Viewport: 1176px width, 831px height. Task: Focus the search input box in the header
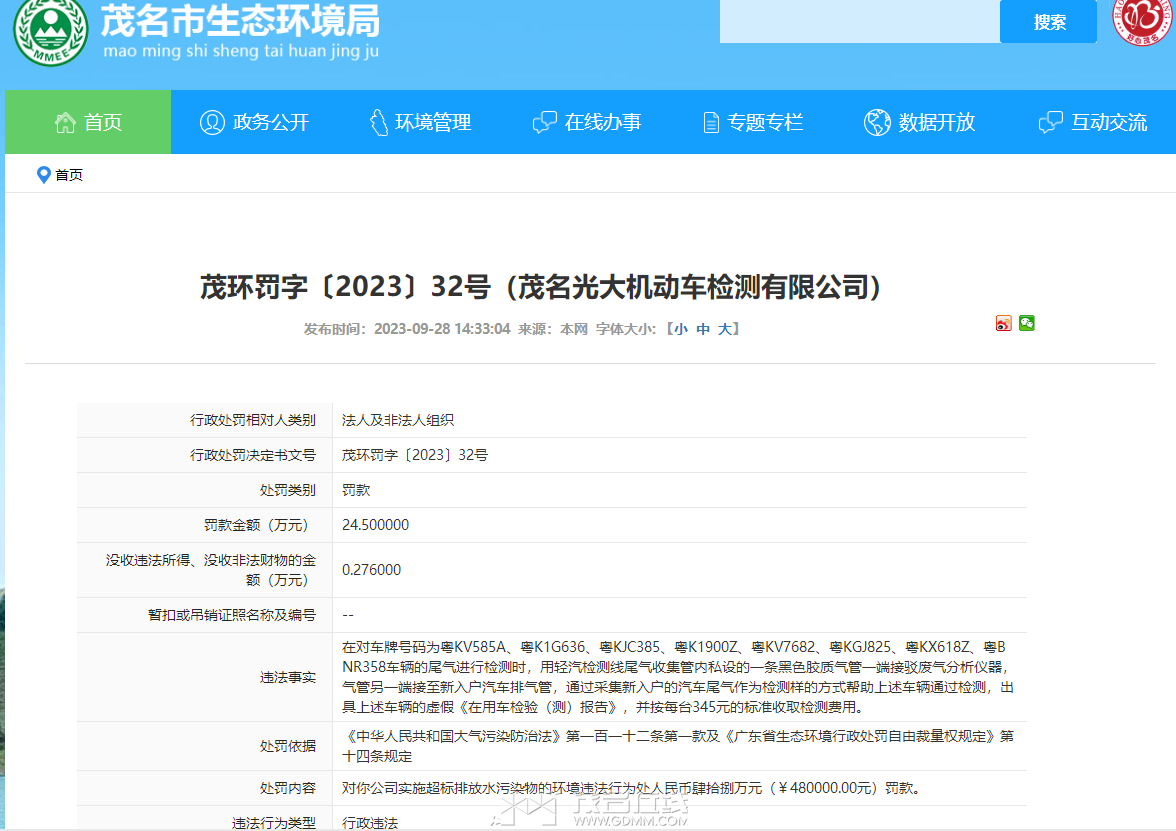(858, 22)
